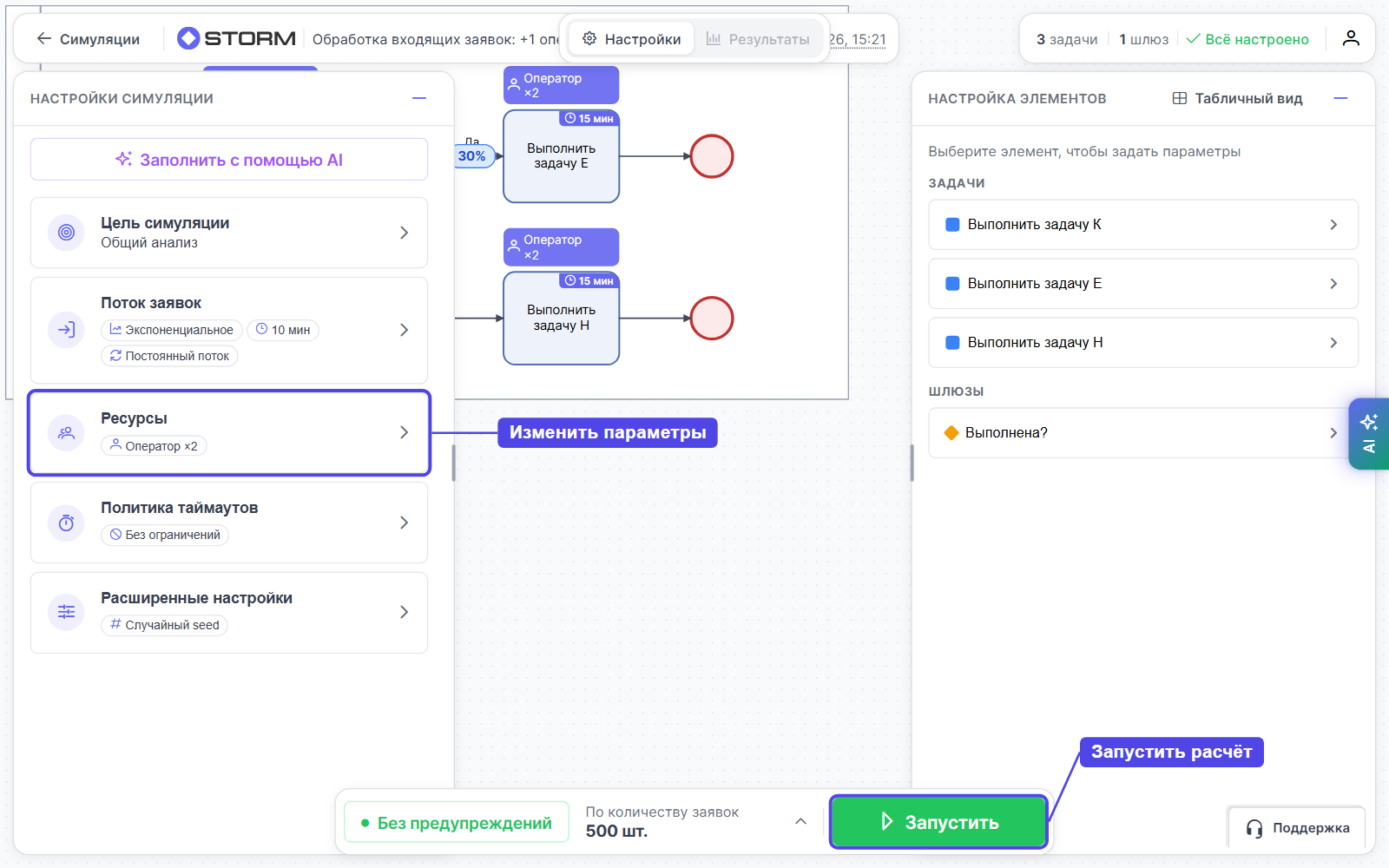1389x868 pixels.
Task: Open Выполнить задачу К parameters
Action: point(1143,225)
